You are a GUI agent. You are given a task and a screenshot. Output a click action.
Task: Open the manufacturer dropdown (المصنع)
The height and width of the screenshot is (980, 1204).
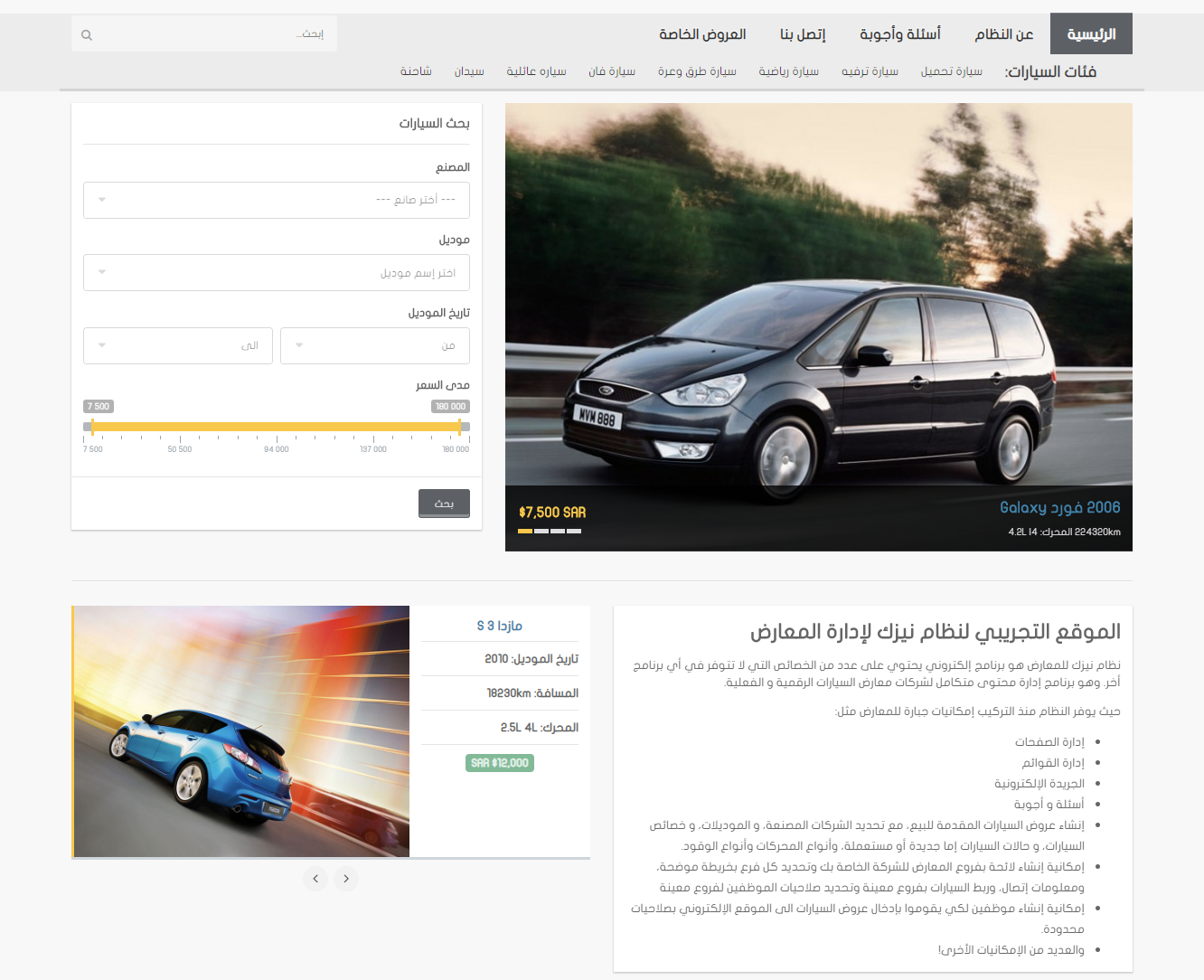pos(276,200)
